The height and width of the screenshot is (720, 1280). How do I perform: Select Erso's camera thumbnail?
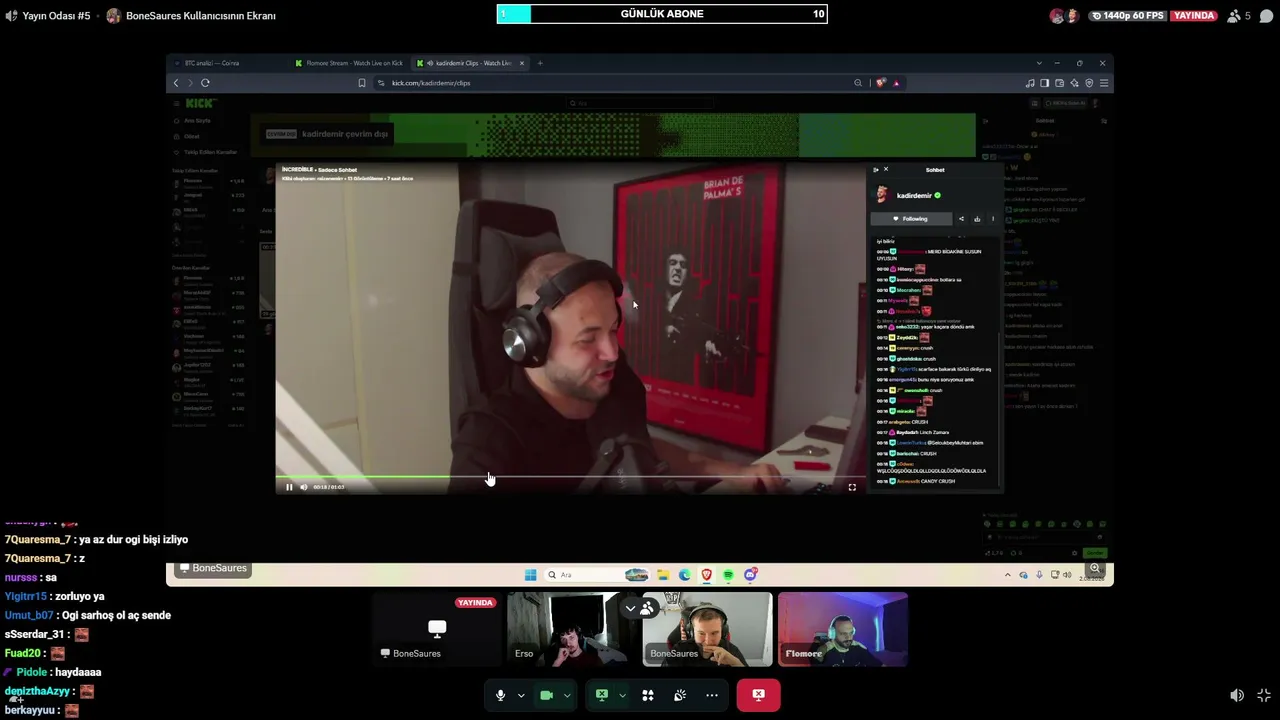tap(572, 629)
